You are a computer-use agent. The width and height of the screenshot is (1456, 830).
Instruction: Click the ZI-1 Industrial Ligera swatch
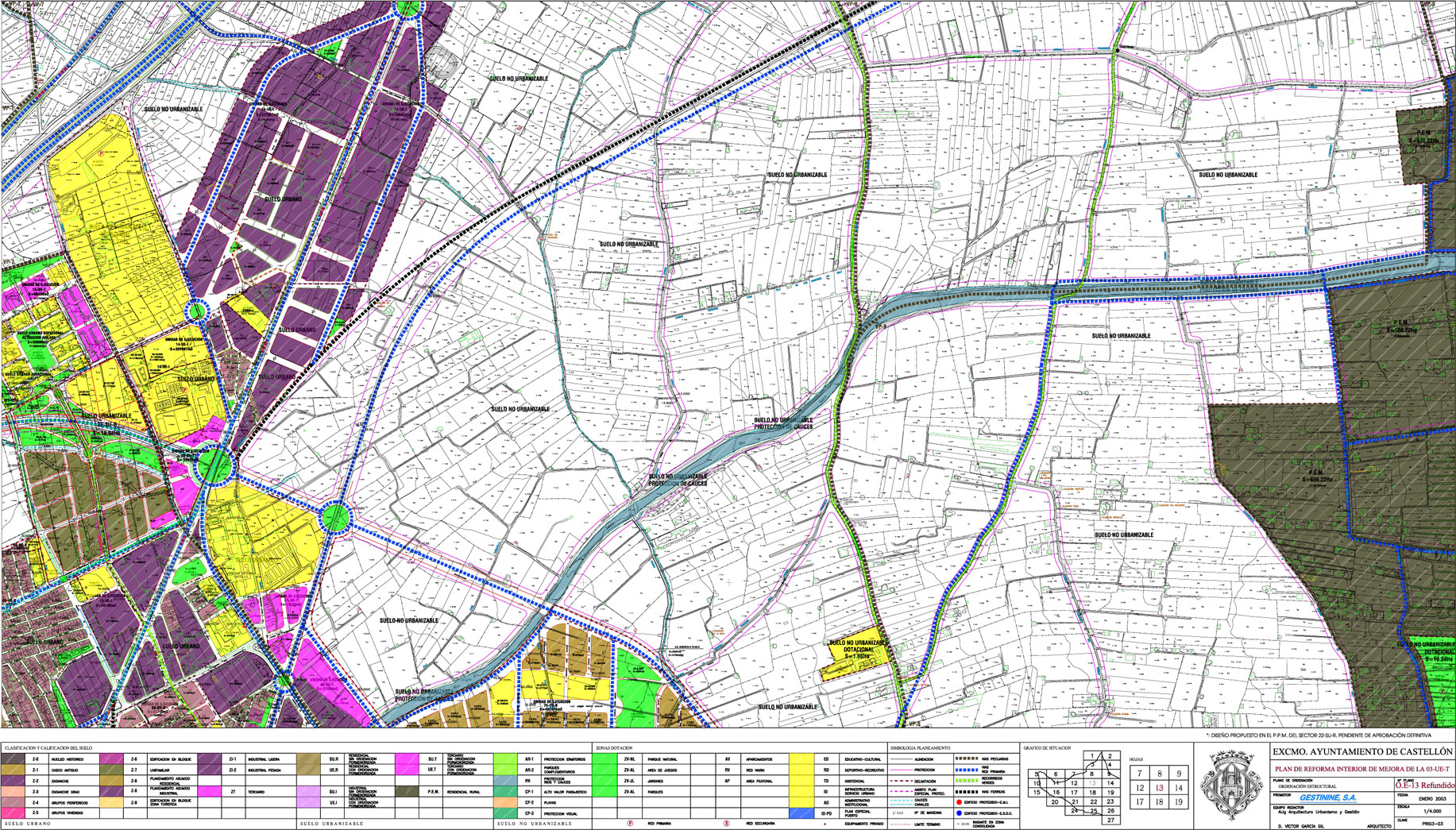(x=210, y=759)
